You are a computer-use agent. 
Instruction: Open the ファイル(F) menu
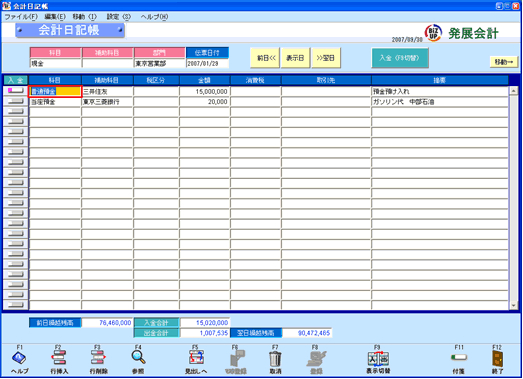coord(21,17)
